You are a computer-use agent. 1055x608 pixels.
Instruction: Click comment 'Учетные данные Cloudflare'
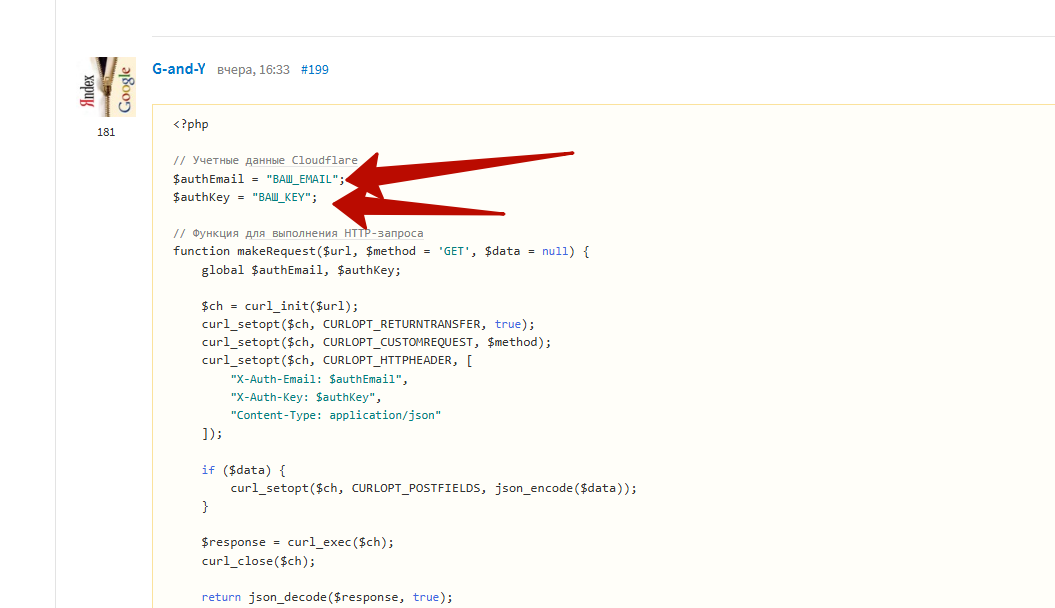(265, 160)
